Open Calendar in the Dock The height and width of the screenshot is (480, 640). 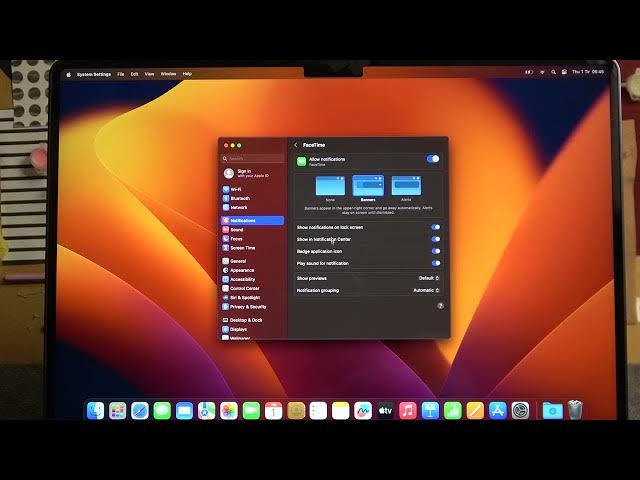[273, 410]
